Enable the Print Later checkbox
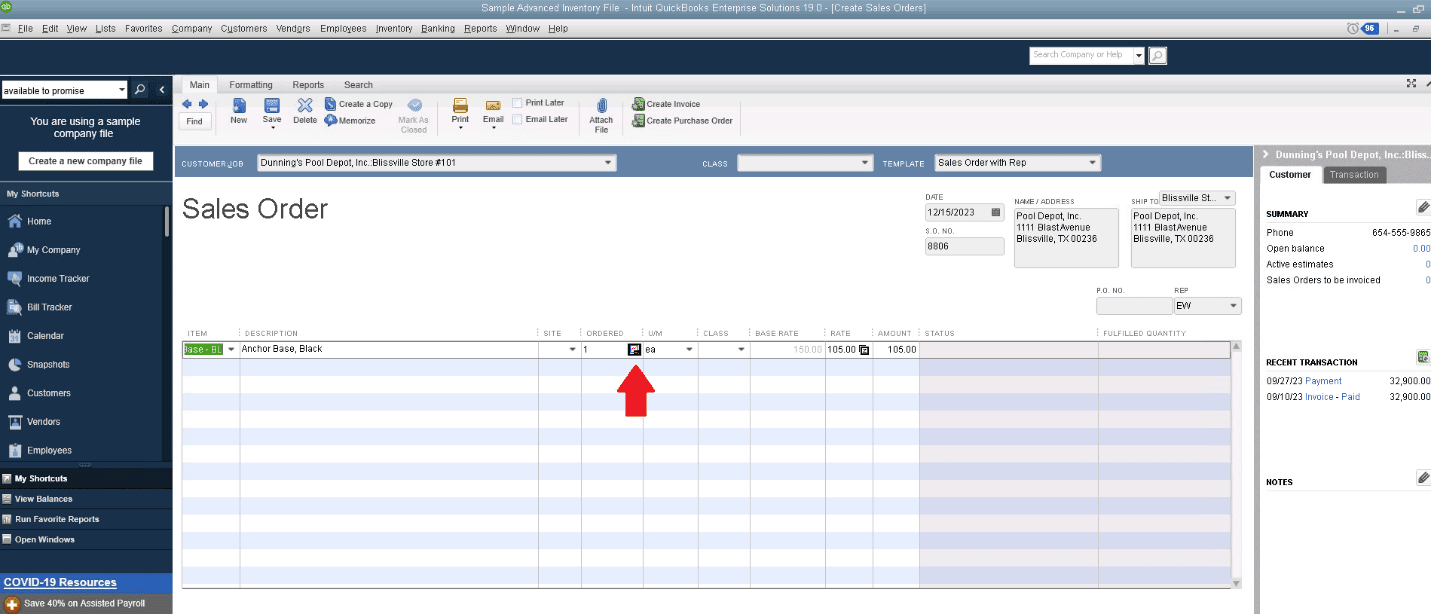Image resolution: width=1431 pixels, height=614 pixels. [x=519, y=101]
